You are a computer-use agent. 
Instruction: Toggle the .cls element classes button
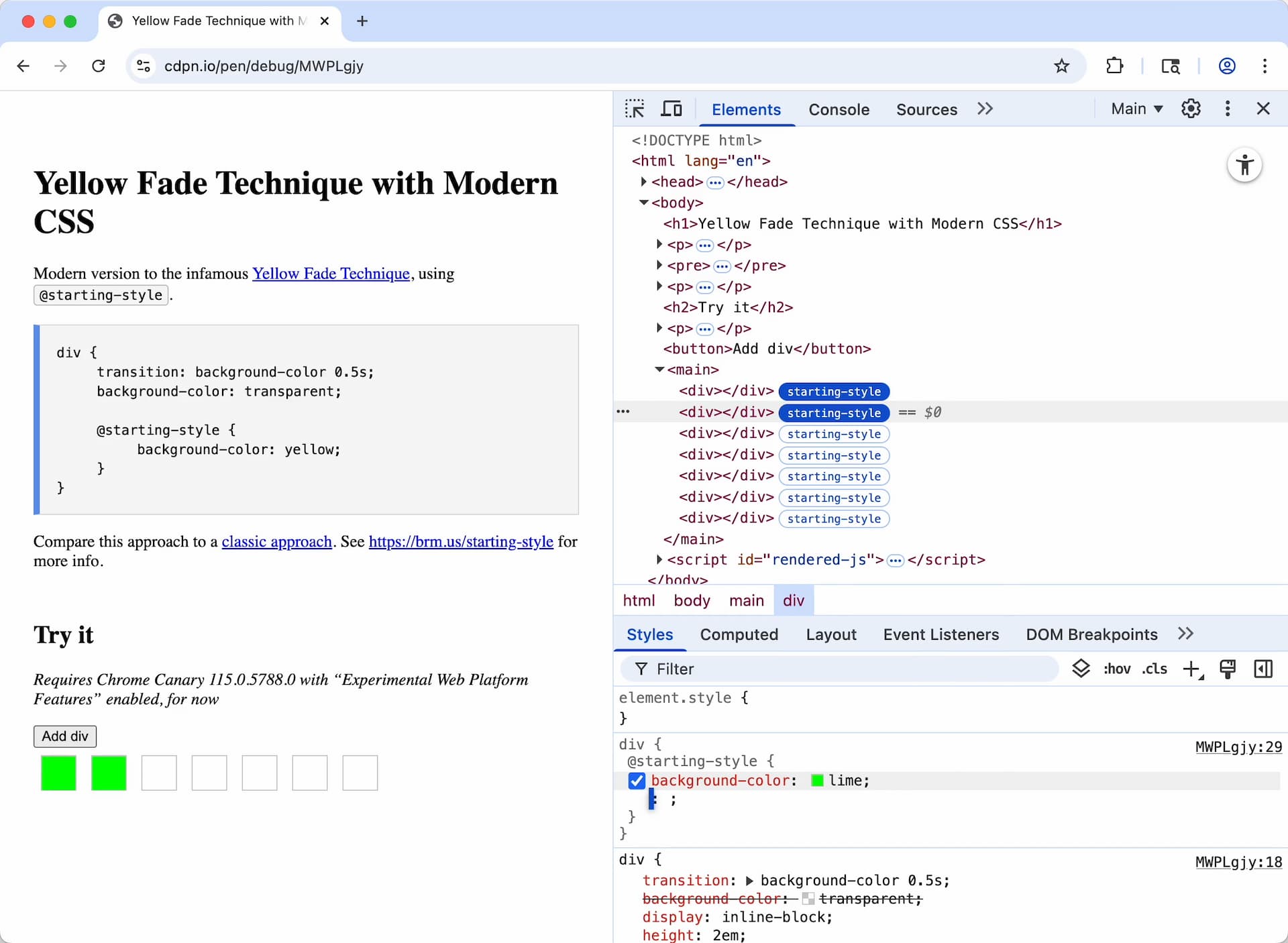(1155, 669)
